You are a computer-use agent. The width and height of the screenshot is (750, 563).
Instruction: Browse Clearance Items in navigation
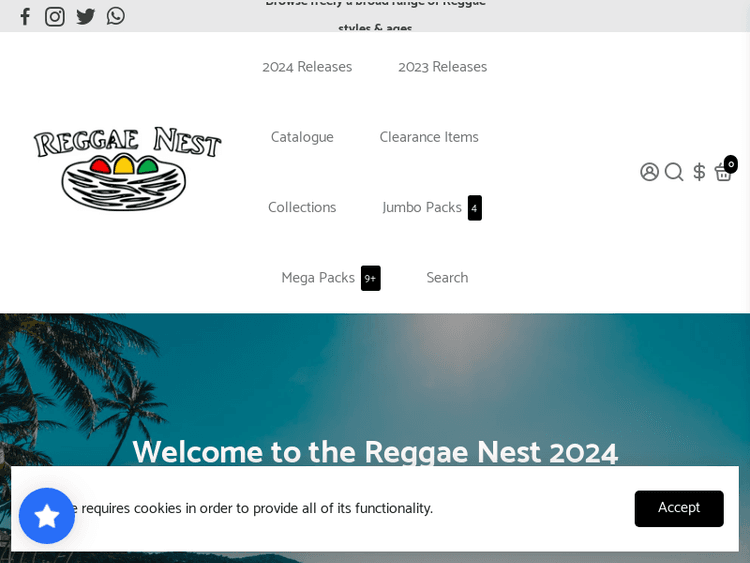click(x=429, y=137)
